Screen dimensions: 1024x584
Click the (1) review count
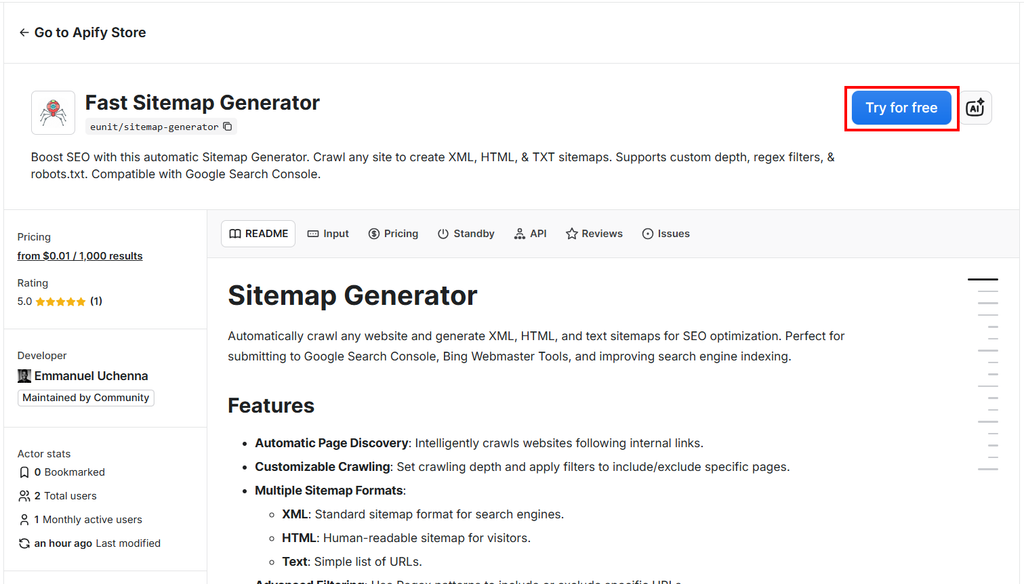point(96,301)
